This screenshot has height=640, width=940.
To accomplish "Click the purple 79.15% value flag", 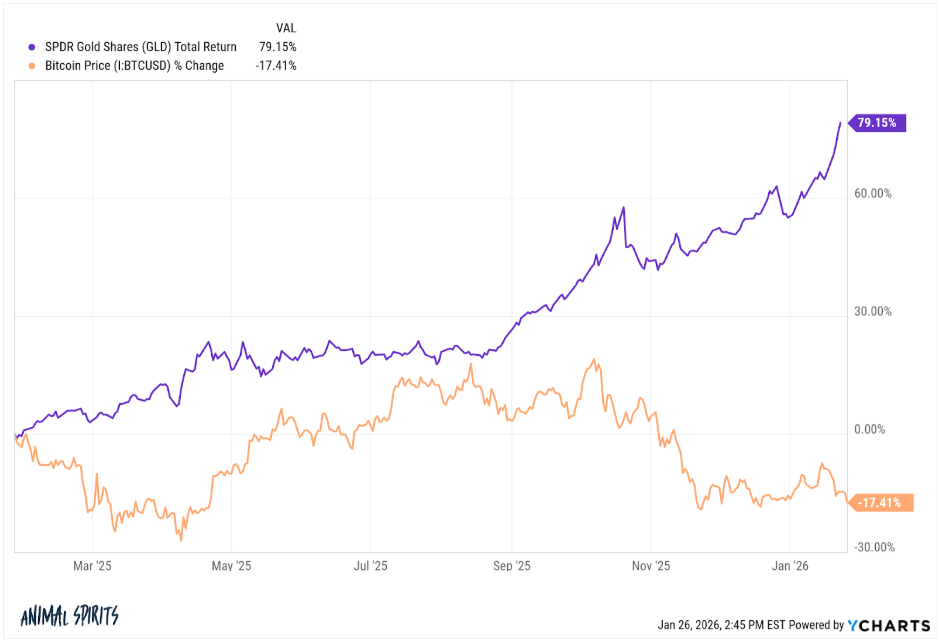I will point(878,123).
